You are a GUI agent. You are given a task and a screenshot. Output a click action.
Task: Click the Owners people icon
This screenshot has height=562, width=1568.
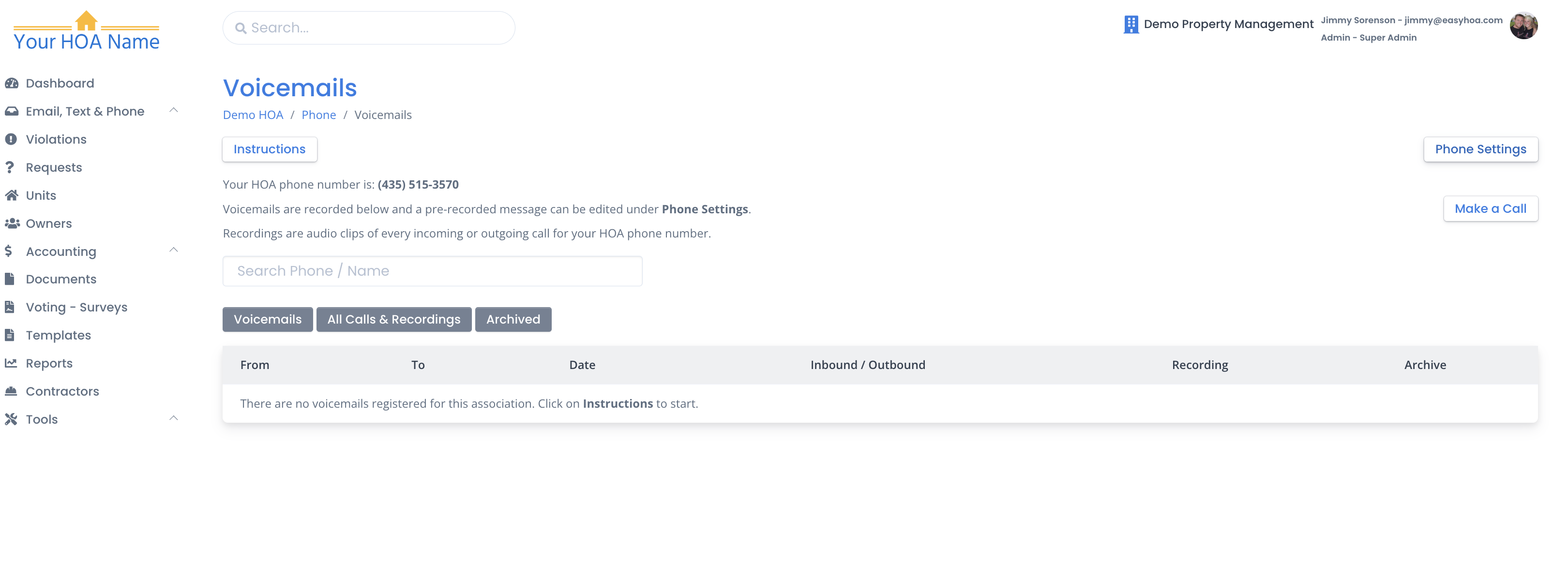[x=12, y=223]
